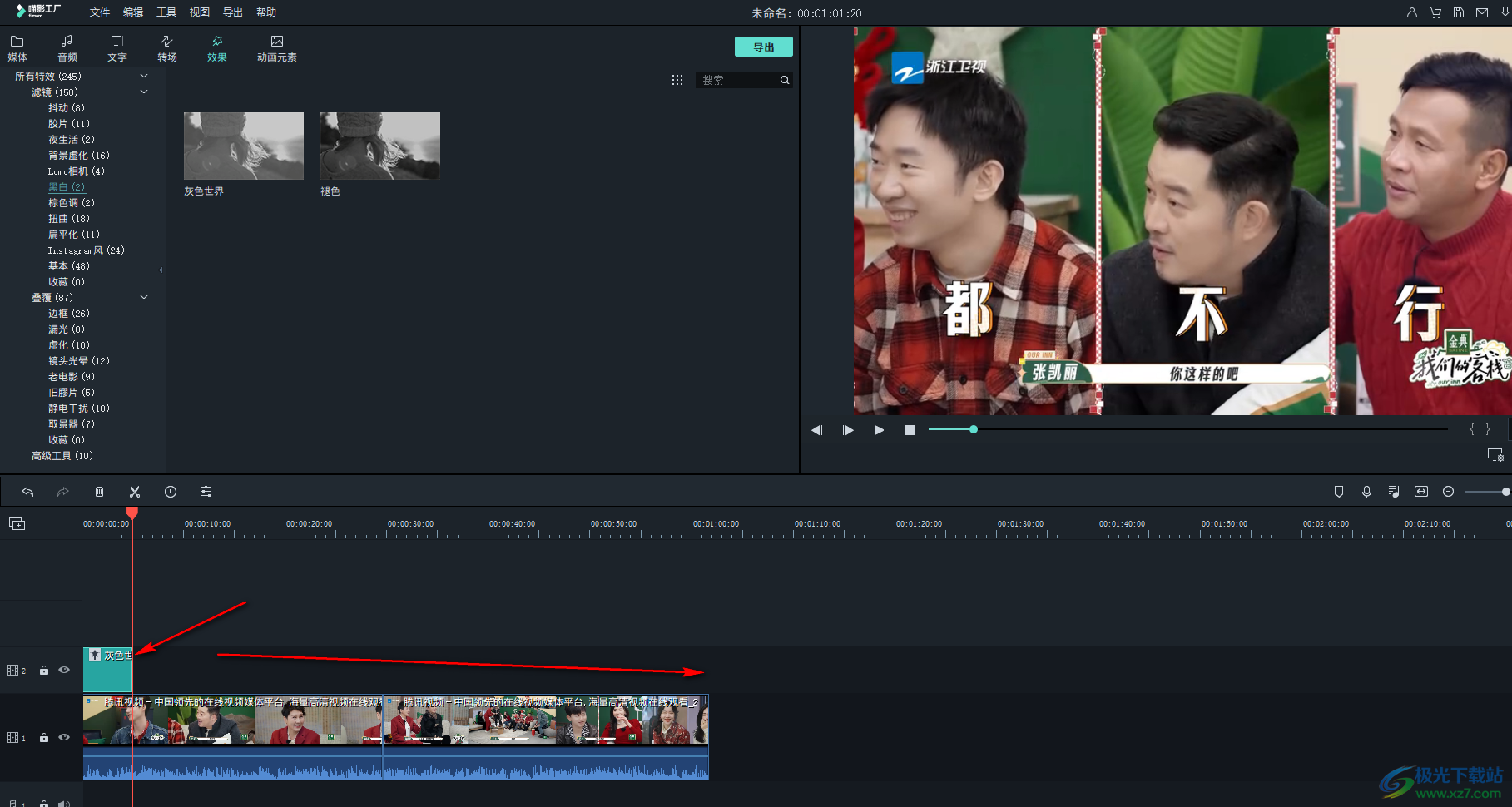This screenshot has height=807, width=1512.
Task: Toggle grid view of effects
Action: [x=677, y=80]
